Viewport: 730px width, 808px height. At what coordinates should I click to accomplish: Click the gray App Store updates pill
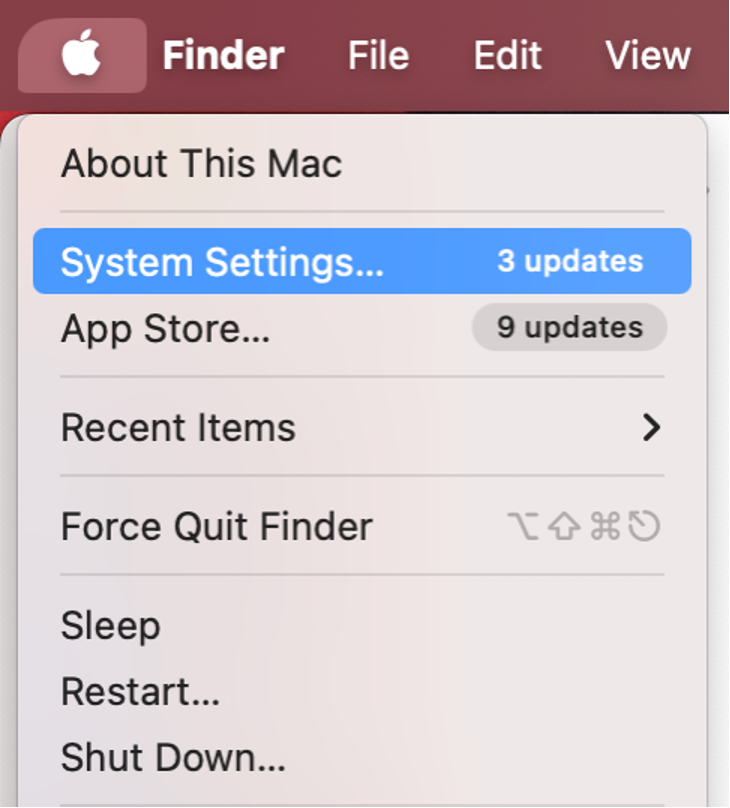[568, 327]
